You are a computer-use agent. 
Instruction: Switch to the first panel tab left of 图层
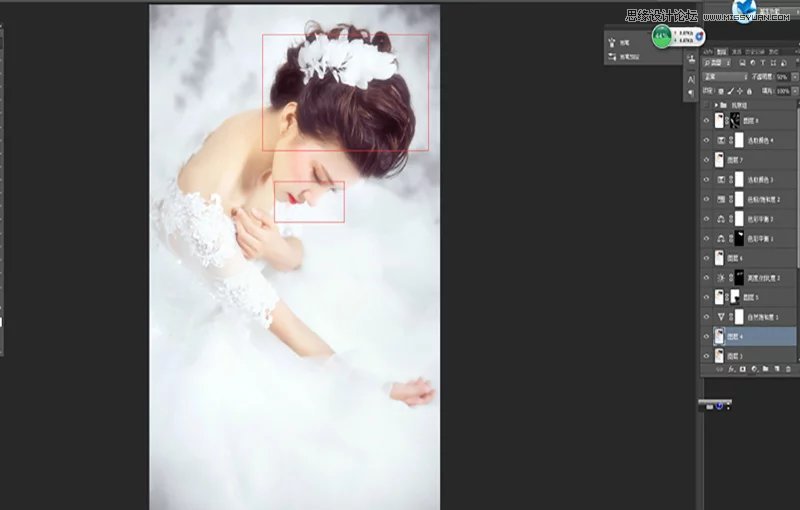point(708,52)
